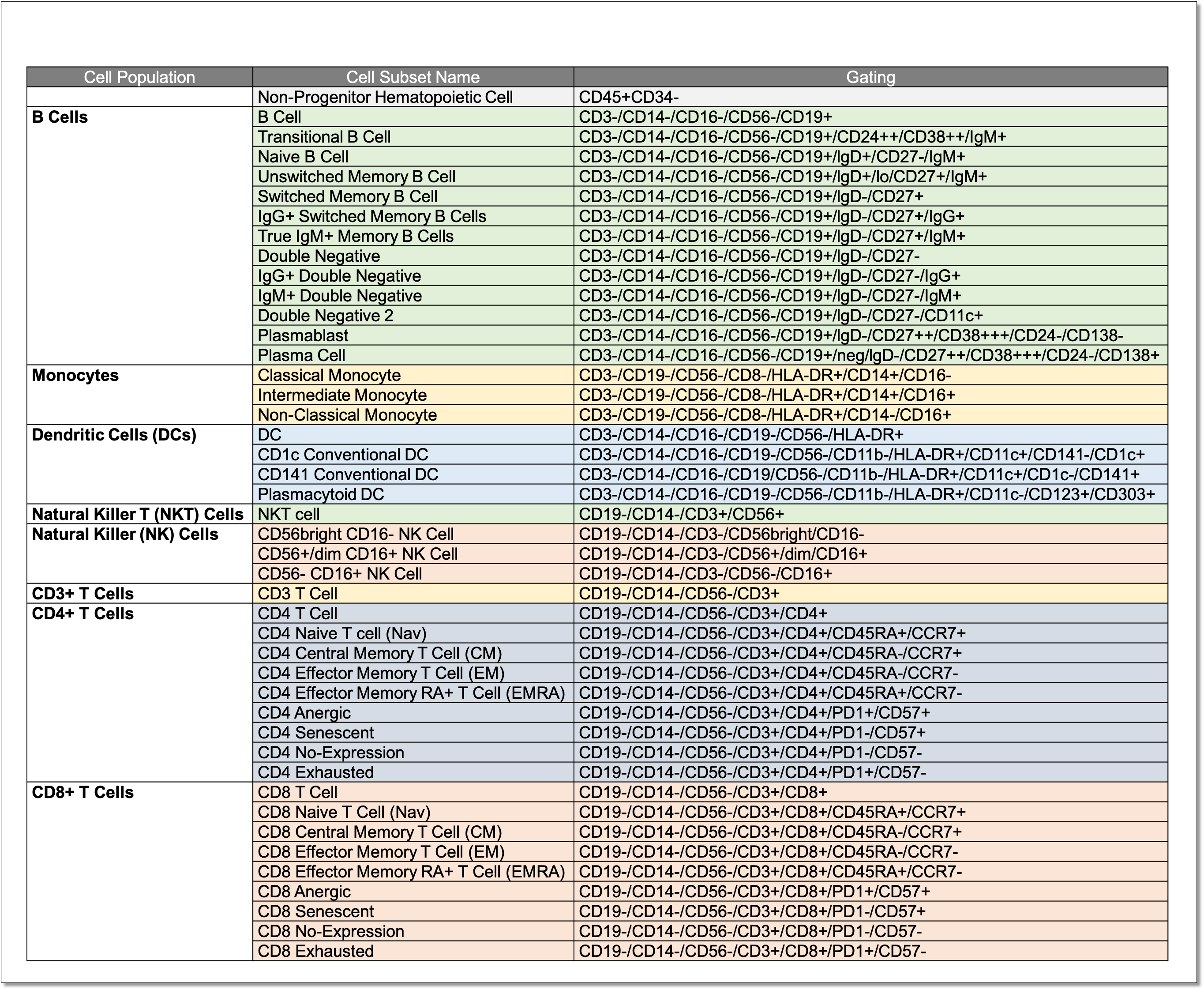This screenshot has height=990, width=1204.
Task: Click the Plasmacytoid DC subset name
Action: (321, 494)
